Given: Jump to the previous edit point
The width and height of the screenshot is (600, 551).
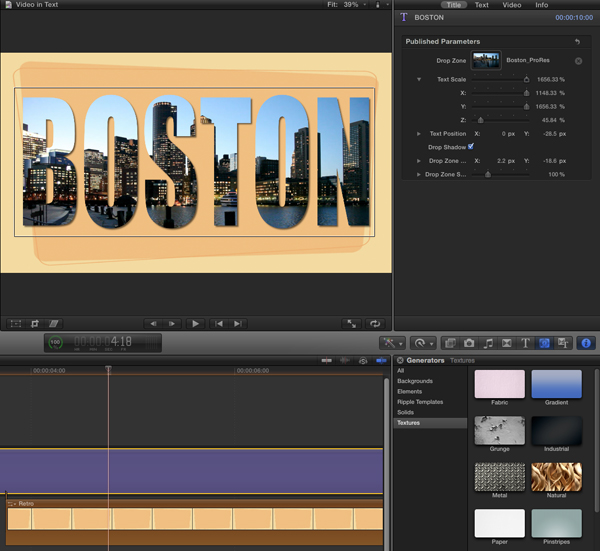Looking at the screenshot, I should (219, 324).
